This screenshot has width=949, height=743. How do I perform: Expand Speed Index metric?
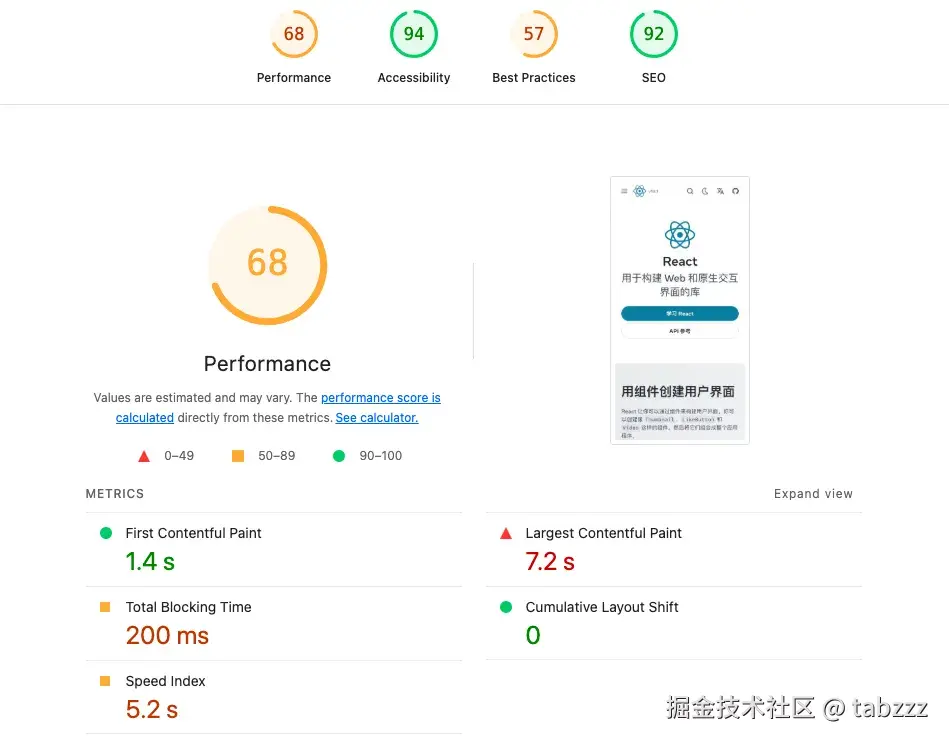[274, 698]
